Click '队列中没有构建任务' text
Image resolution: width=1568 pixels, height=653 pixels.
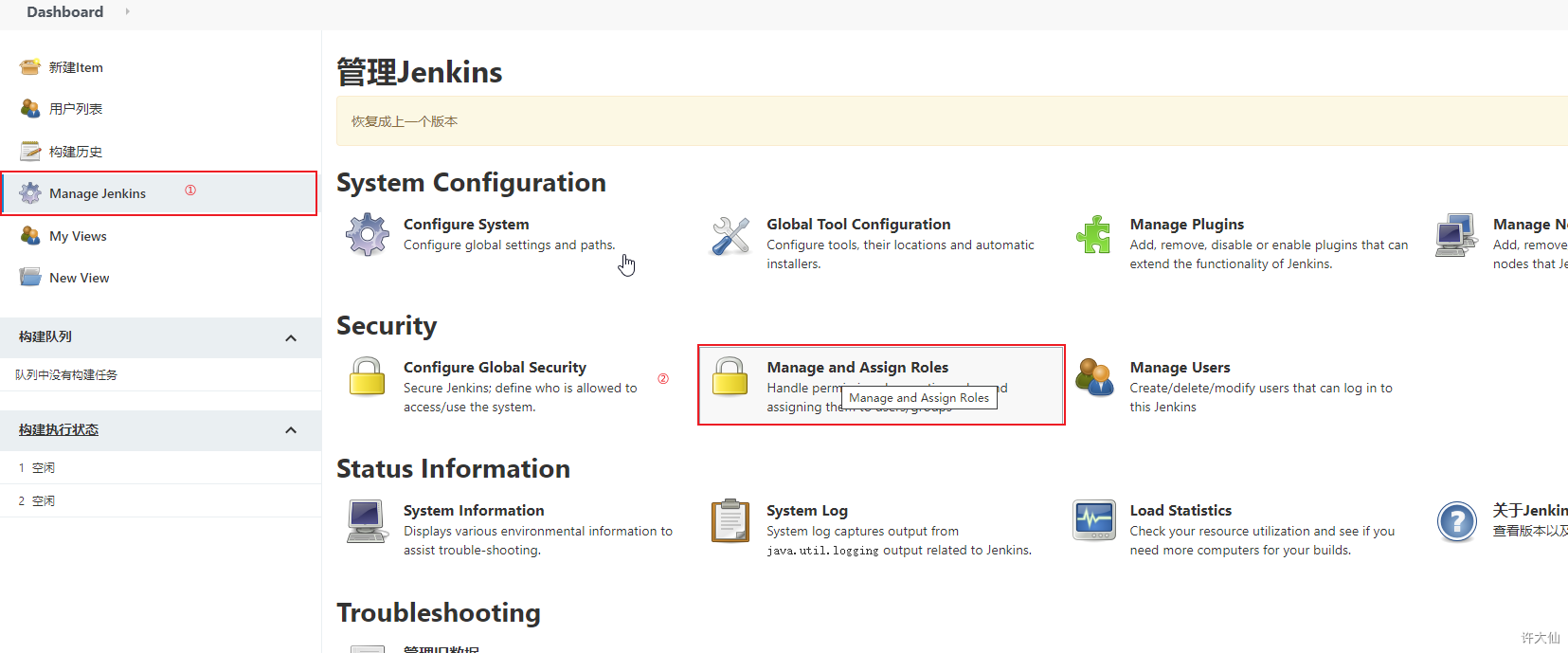(x=66, y=375)
